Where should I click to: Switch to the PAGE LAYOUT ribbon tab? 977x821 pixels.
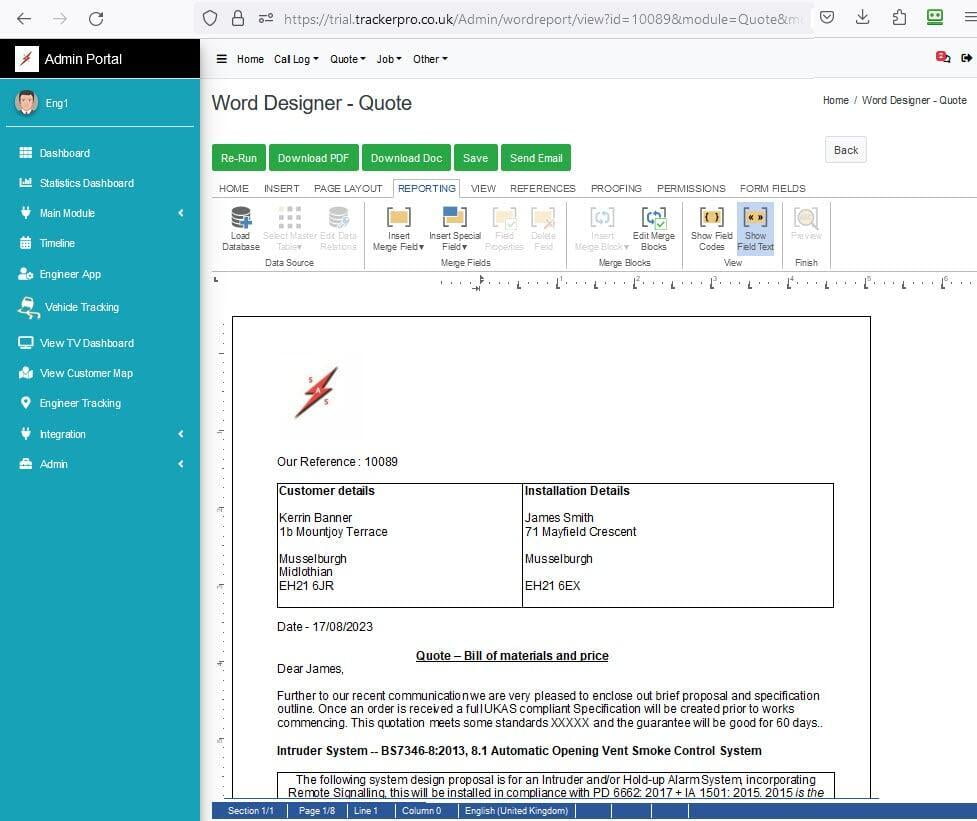pyautogui.click(x=348, y=188)
